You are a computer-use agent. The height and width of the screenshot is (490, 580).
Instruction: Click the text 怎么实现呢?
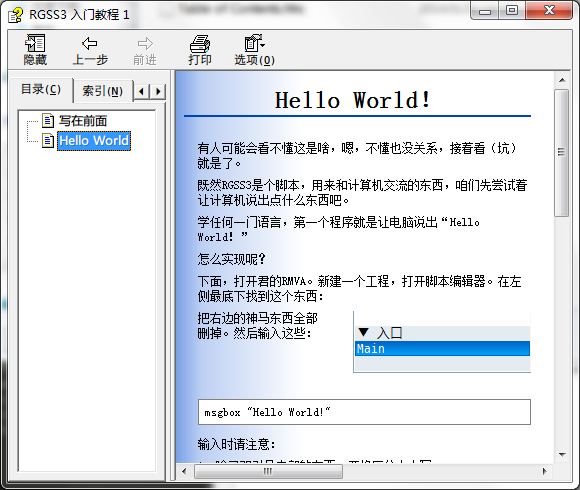click(x=232, y=259)
